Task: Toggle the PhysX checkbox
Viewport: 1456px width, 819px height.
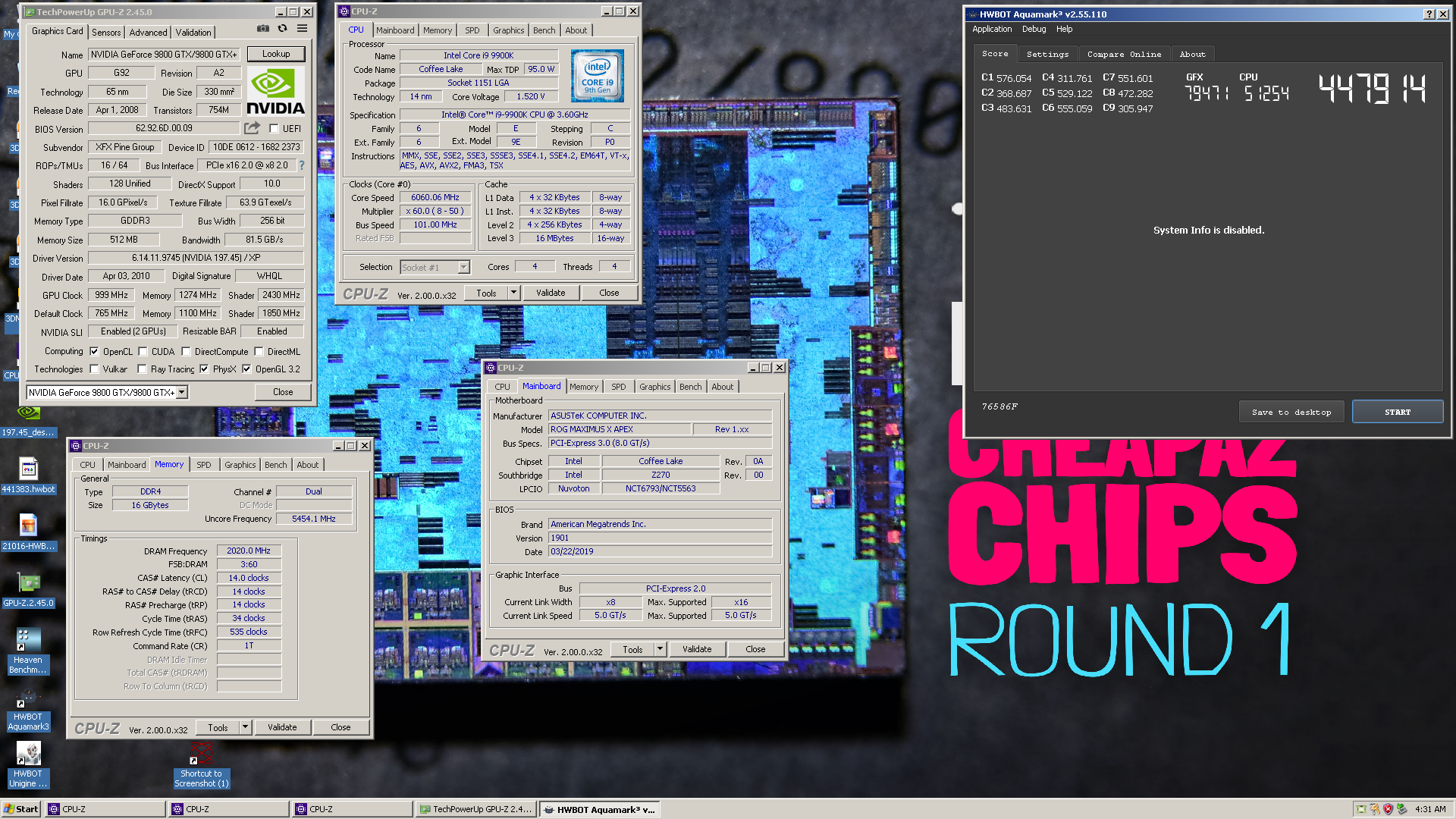Action: (204, 369)
